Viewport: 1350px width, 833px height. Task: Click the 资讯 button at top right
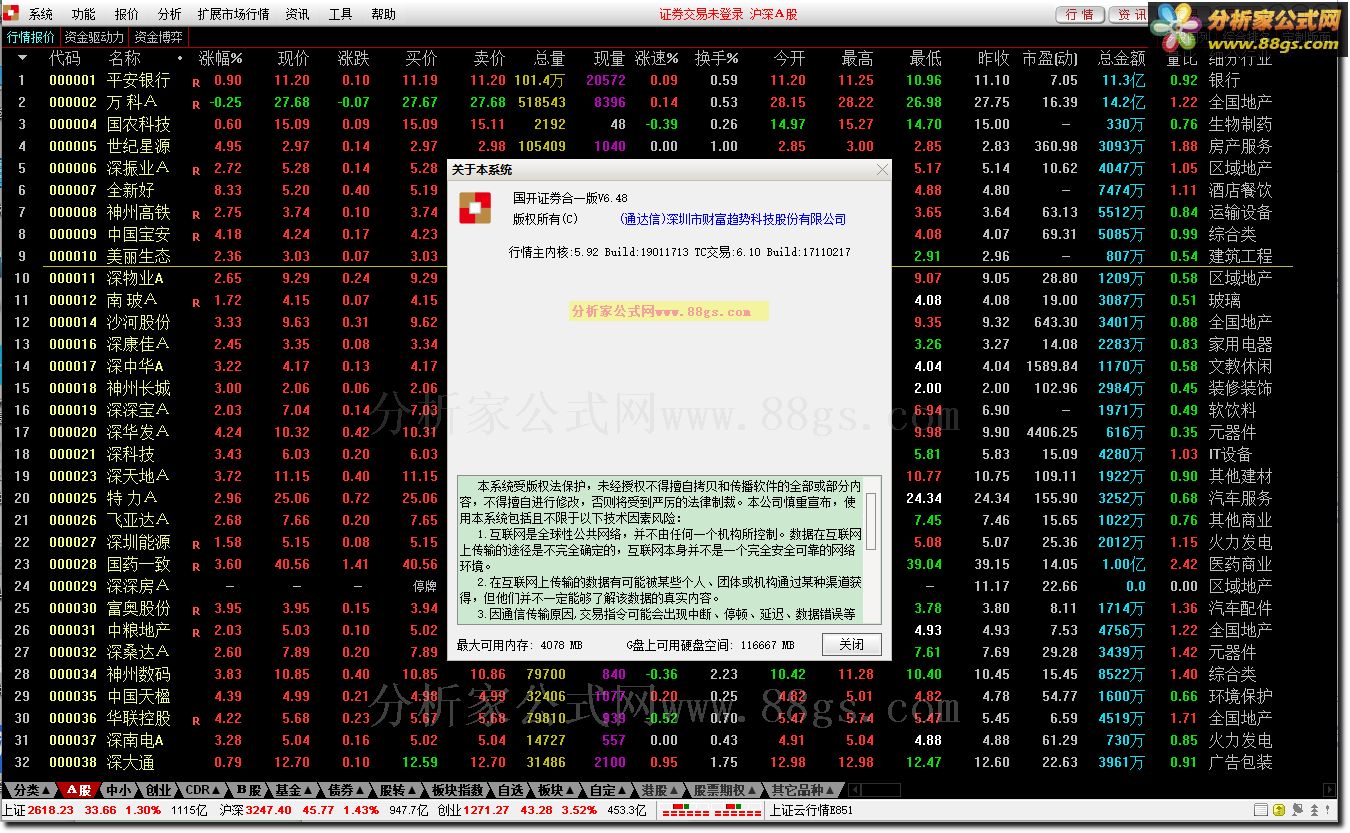pyautogui.click(x=1130, y=15)
